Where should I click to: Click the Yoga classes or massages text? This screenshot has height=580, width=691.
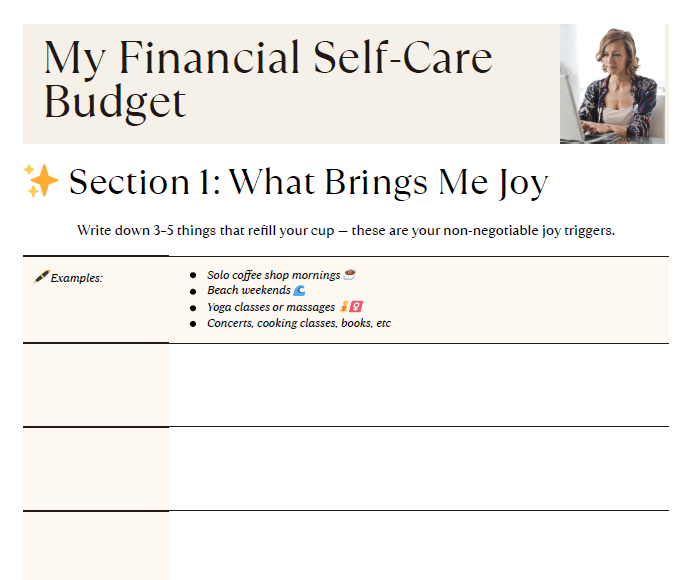click(270, 307)
